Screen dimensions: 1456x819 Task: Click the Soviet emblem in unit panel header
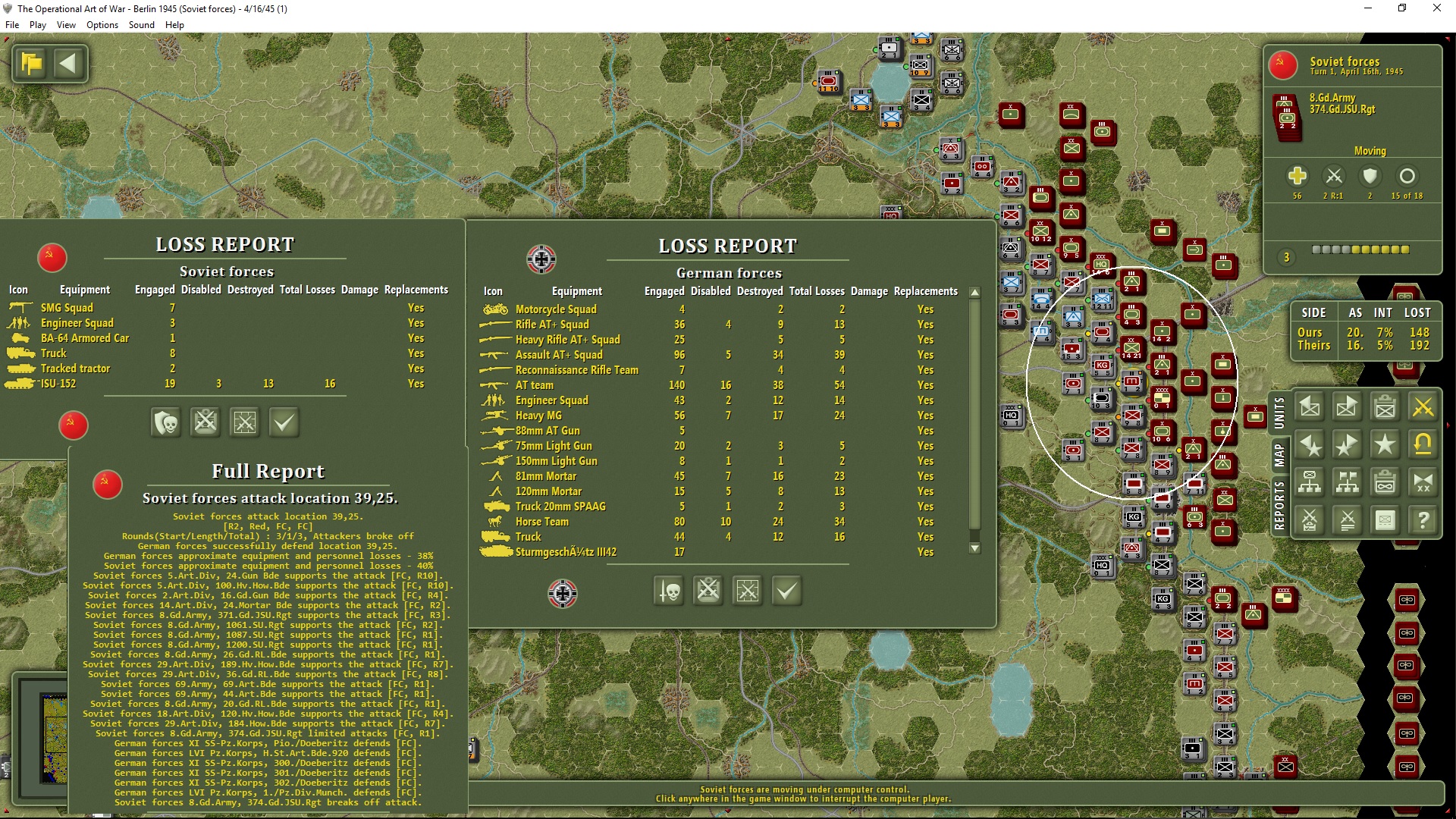point(1282,65)
